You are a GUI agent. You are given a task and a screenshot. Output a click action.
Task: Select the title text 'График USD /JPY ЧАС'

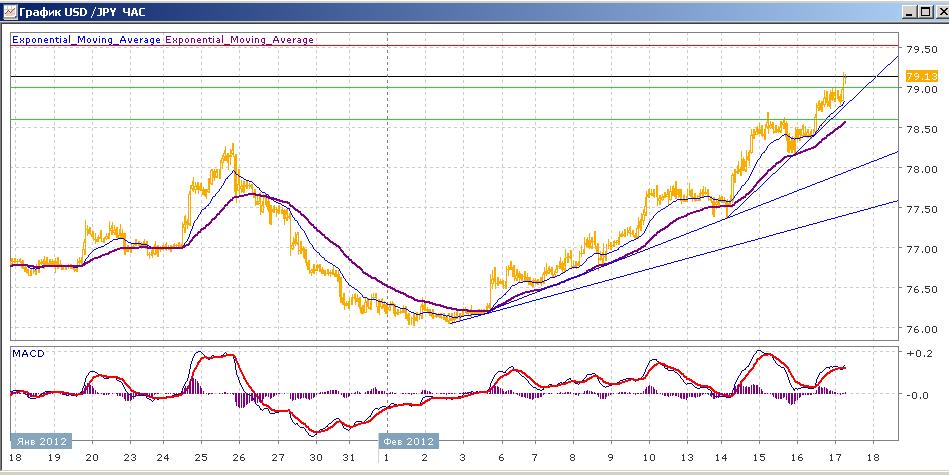click(x=82, y=12)
